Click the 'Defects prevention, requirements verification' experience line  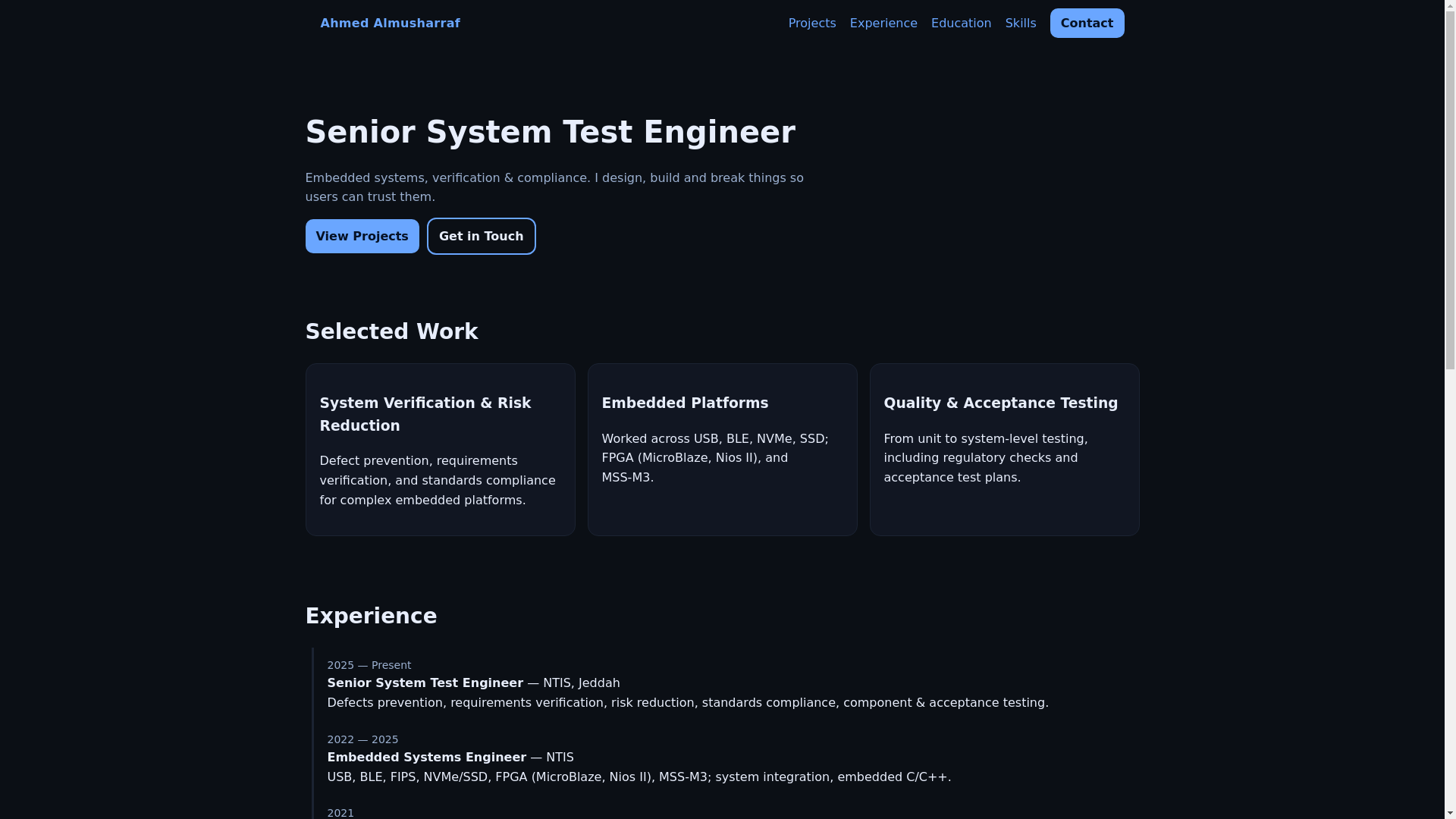point(688,703)
